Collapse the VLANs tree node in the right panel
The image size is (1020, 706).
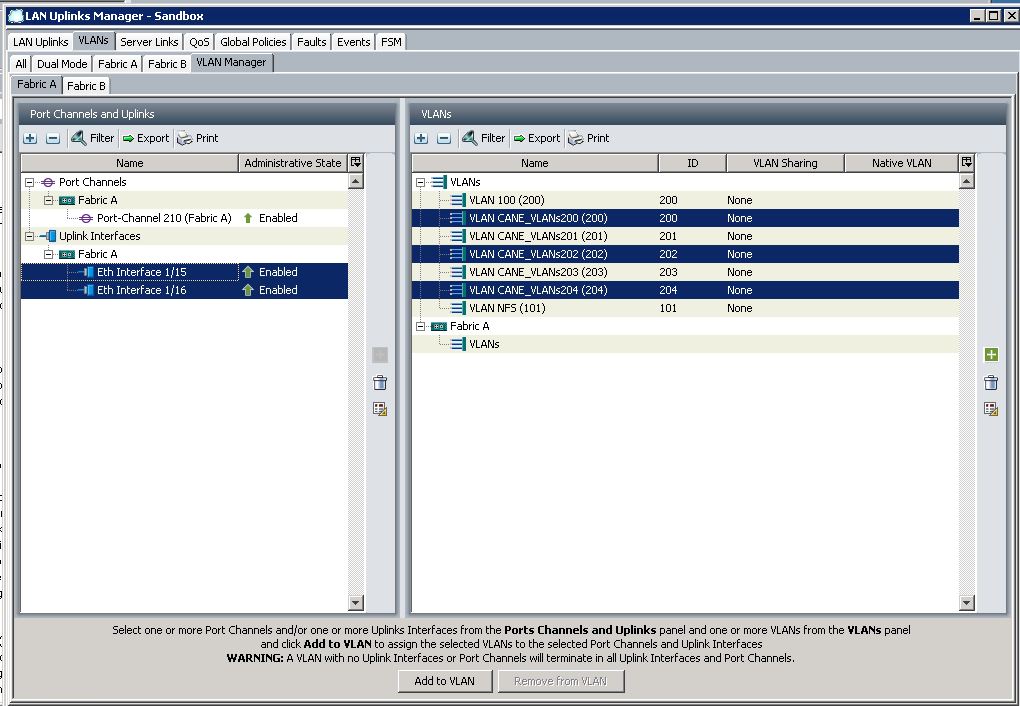420,181
